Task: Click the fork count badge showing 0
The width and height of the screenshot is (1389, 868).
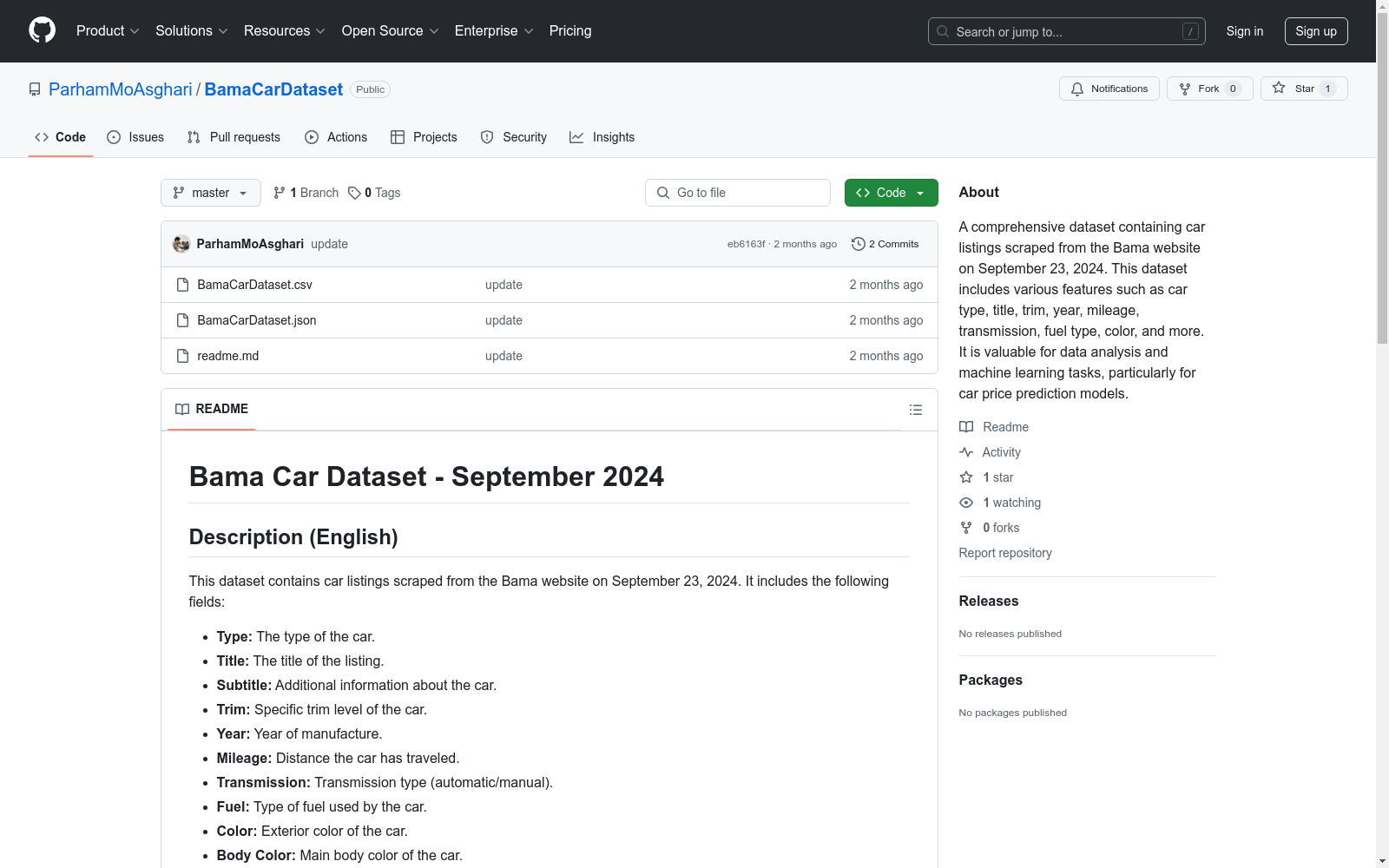Action: tap(1233, 89)
